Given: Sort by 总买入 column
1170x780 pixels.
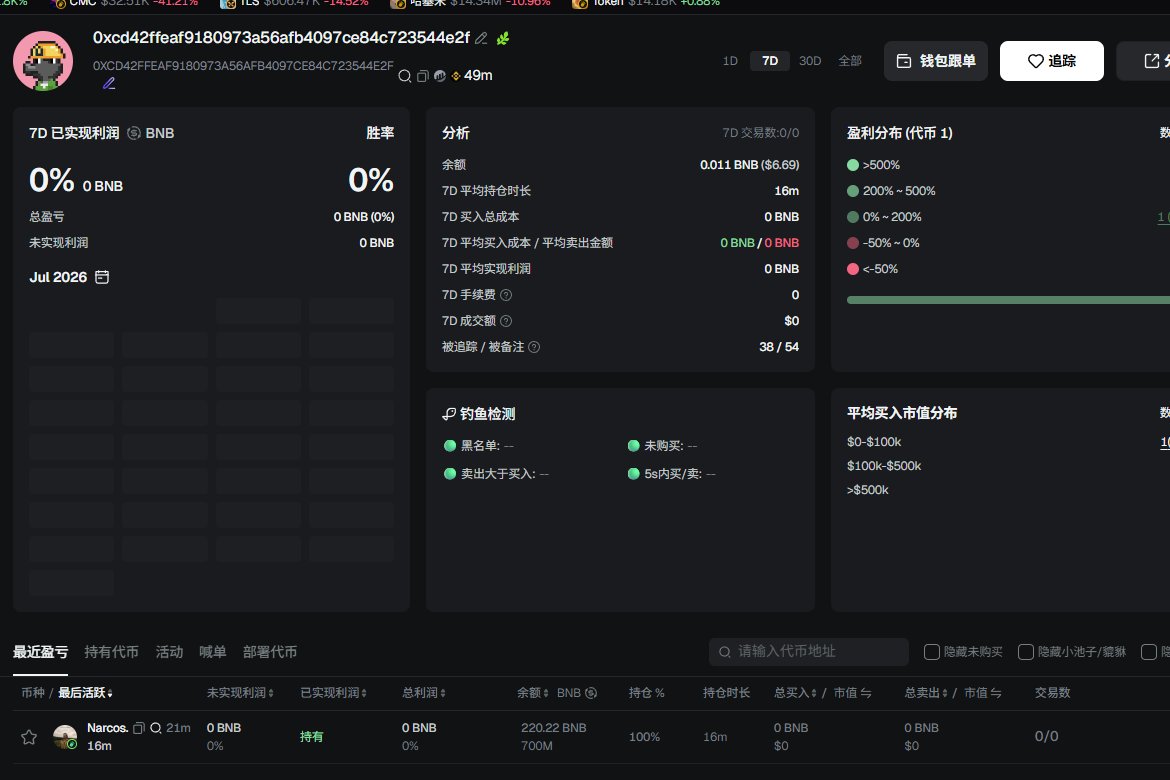Looking at the screenshot, I should pos(795,693).
